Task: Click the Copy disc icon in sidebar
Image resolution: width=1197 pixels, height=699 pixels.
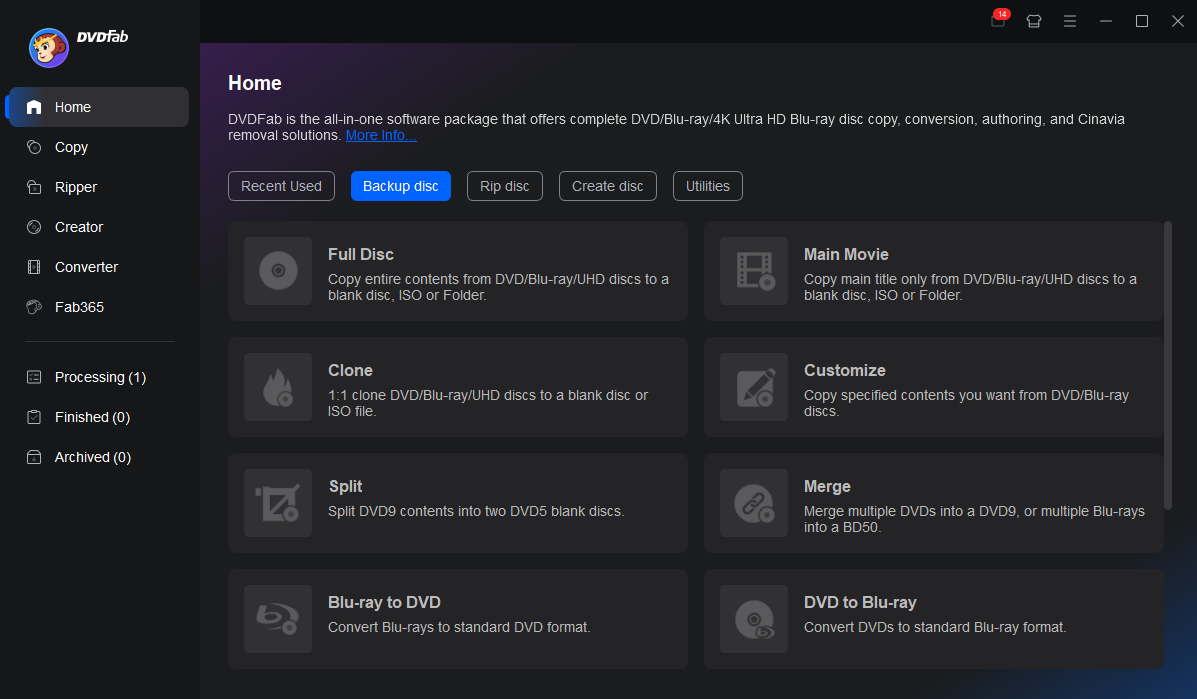Action: 34,147
